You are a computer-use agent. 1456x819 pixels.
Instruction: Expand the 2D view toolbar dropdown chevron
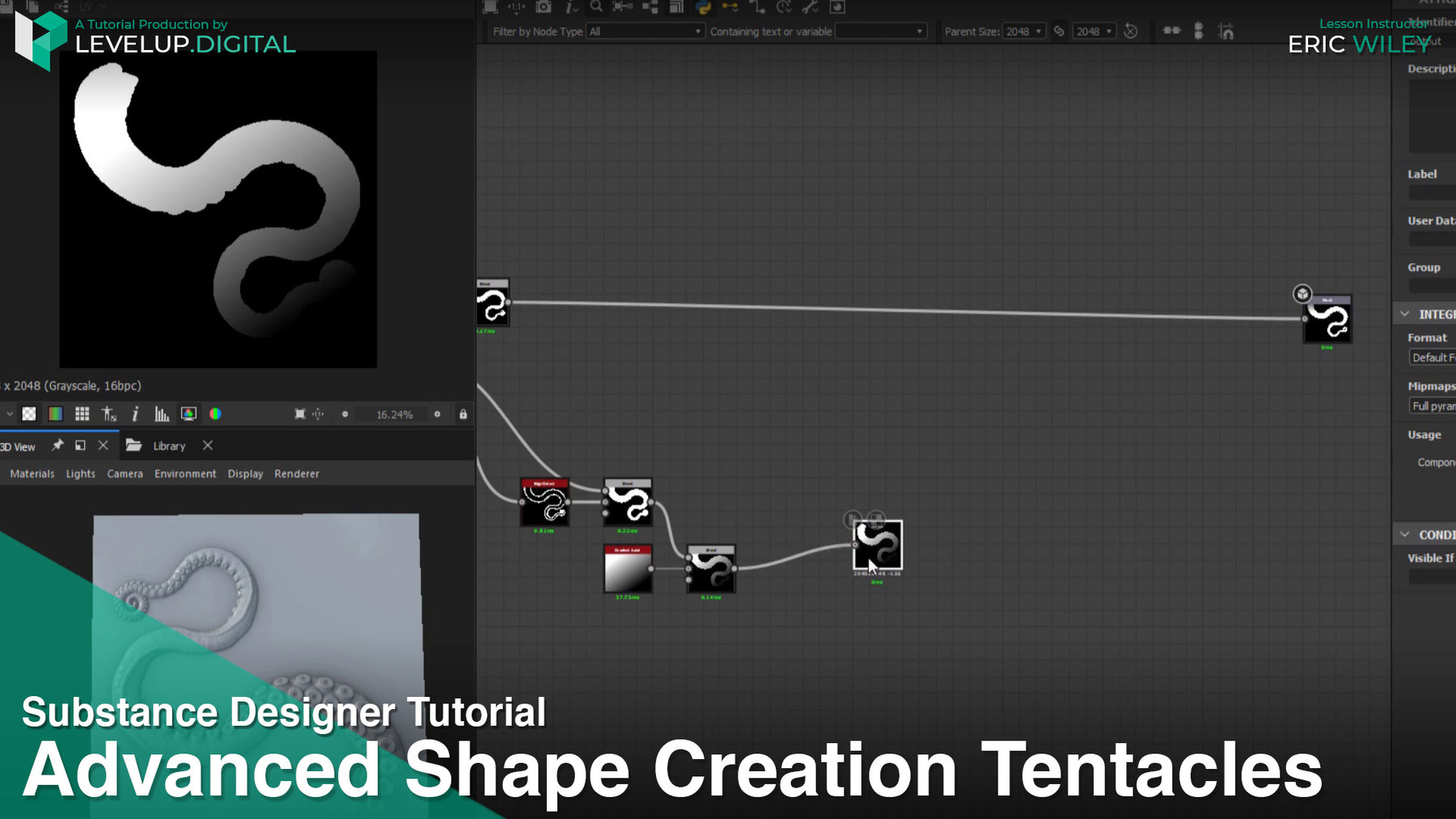(x=9, y=414)
